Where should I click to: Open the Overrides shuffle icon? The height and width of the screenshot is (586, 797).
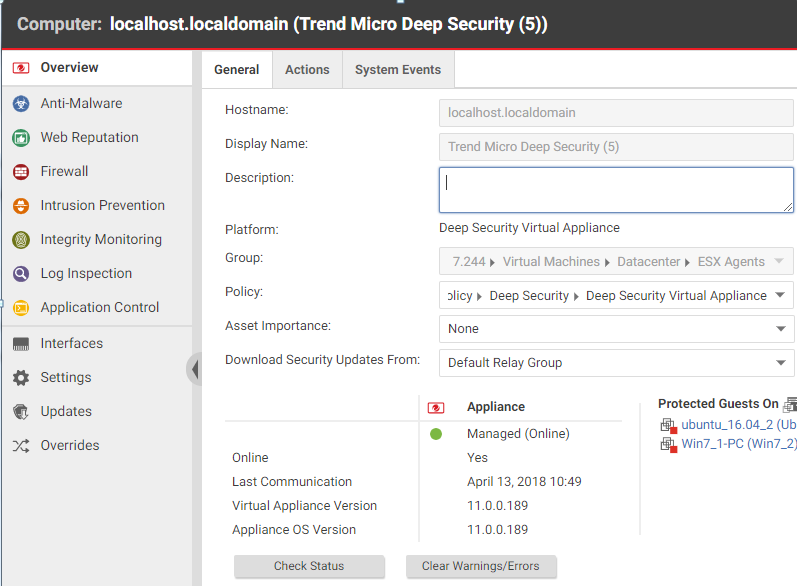20,446
